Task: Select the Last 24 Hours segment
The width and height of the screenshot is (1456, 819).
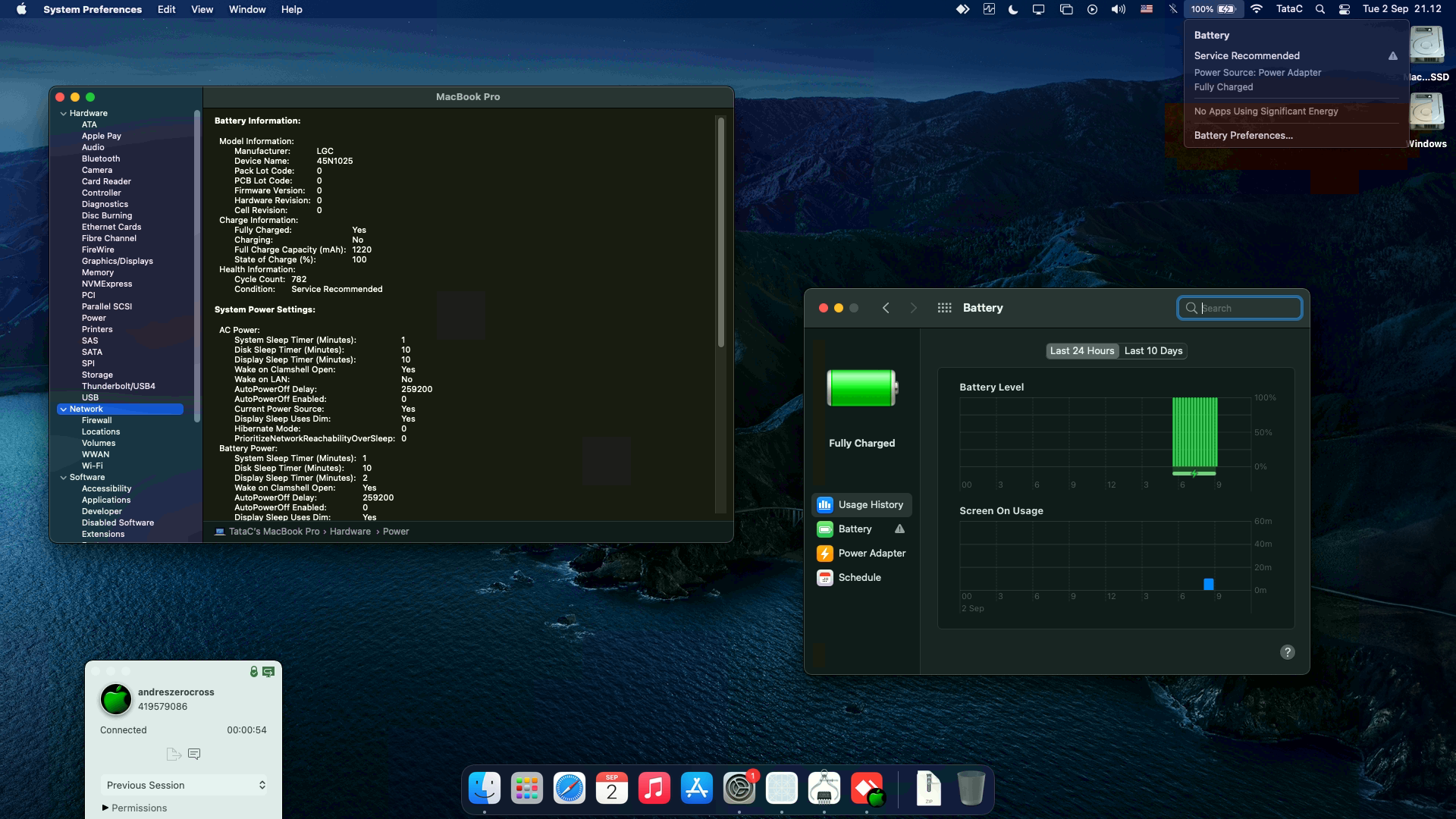Action: point(1081,351)
